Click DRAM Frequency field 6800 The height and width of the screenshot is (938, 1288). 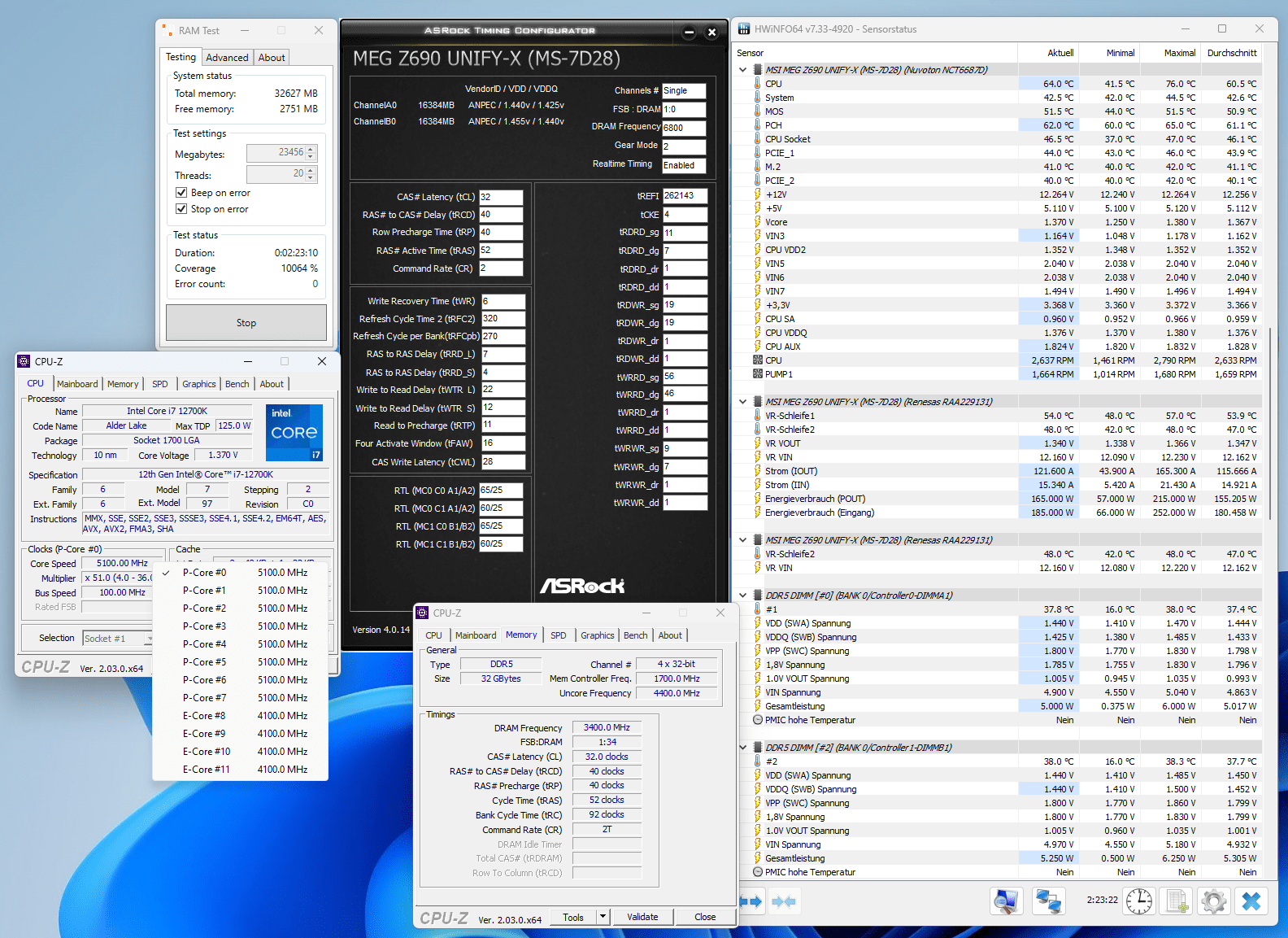[x=684, y=128]
